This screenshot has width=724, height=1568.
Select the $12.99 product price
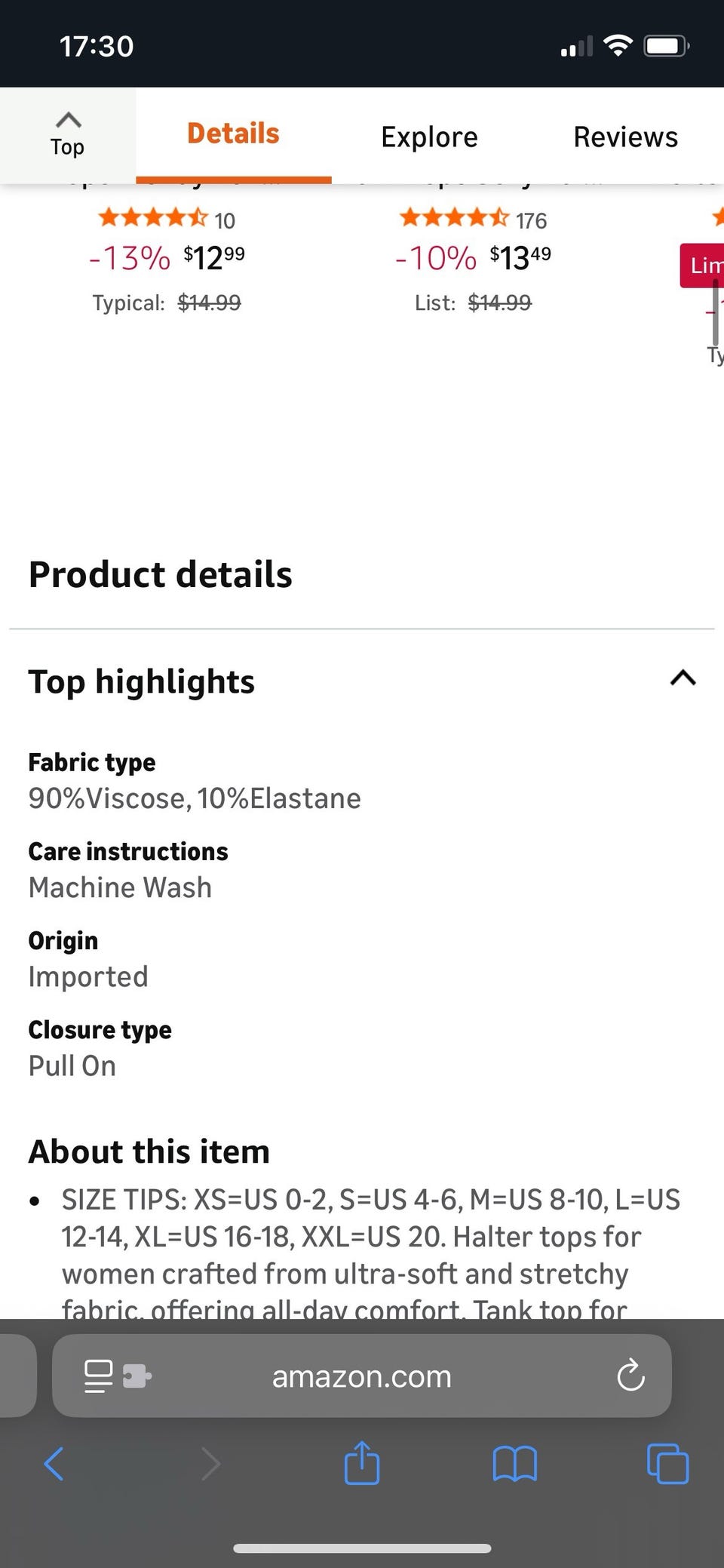pyautogui.click(x=213, y=258)
